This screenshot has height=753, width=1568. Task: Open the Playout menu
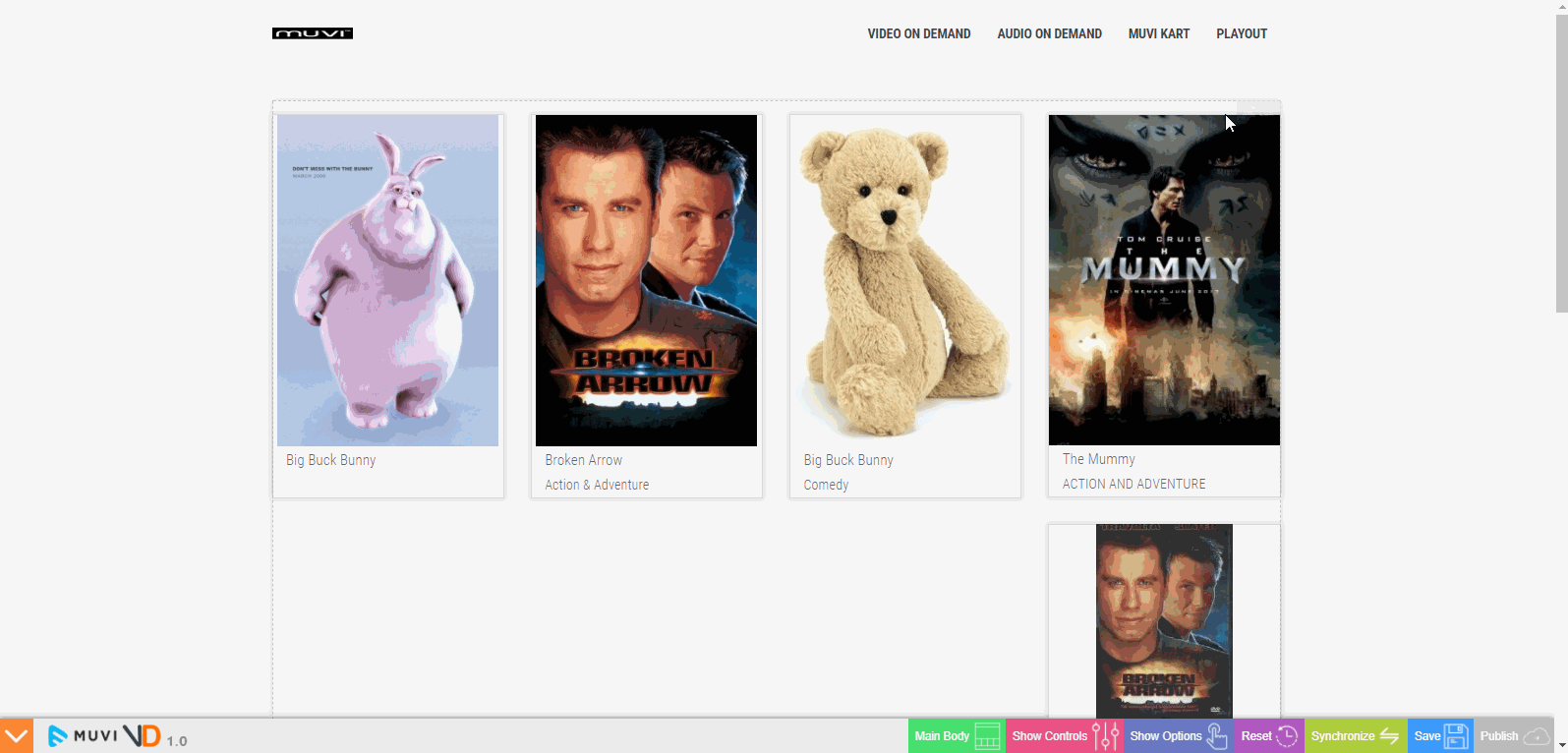point(1242,33)
